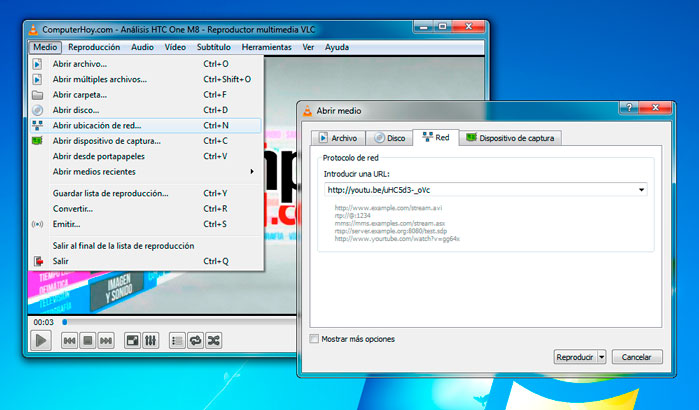Click the Cancelar button
The image size is (699, 410).
click(637, 357)
